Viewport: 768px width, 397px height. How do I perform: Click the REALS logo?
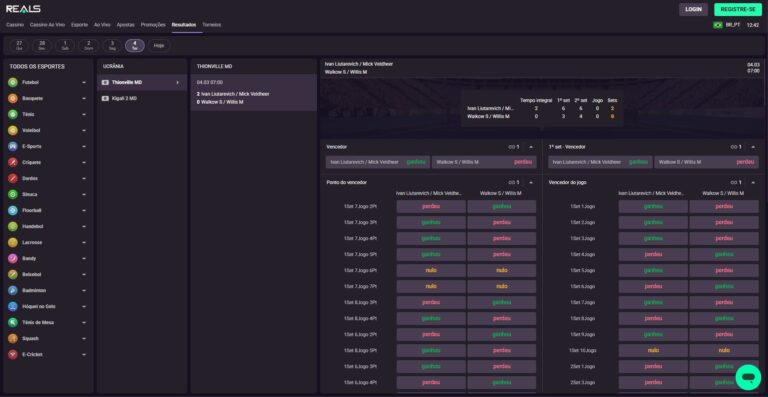click(23, 9)
